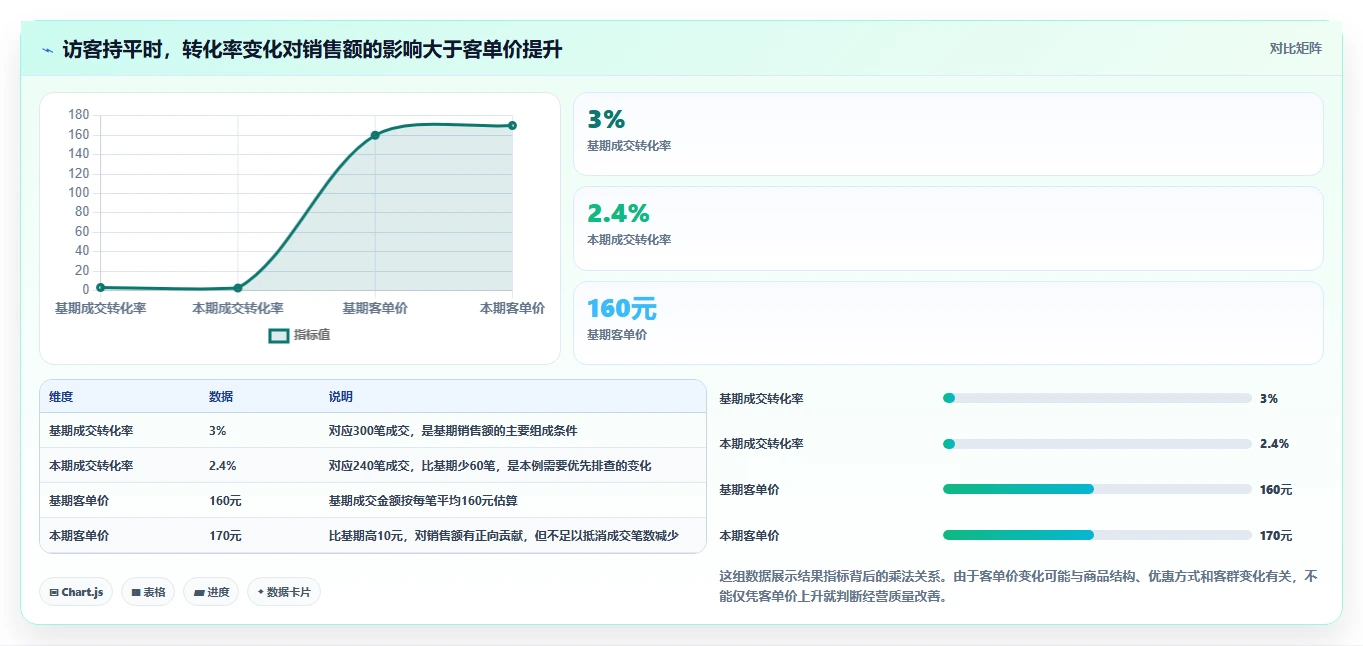Click the 2.4% progress value label

(x=1274, y=444)
